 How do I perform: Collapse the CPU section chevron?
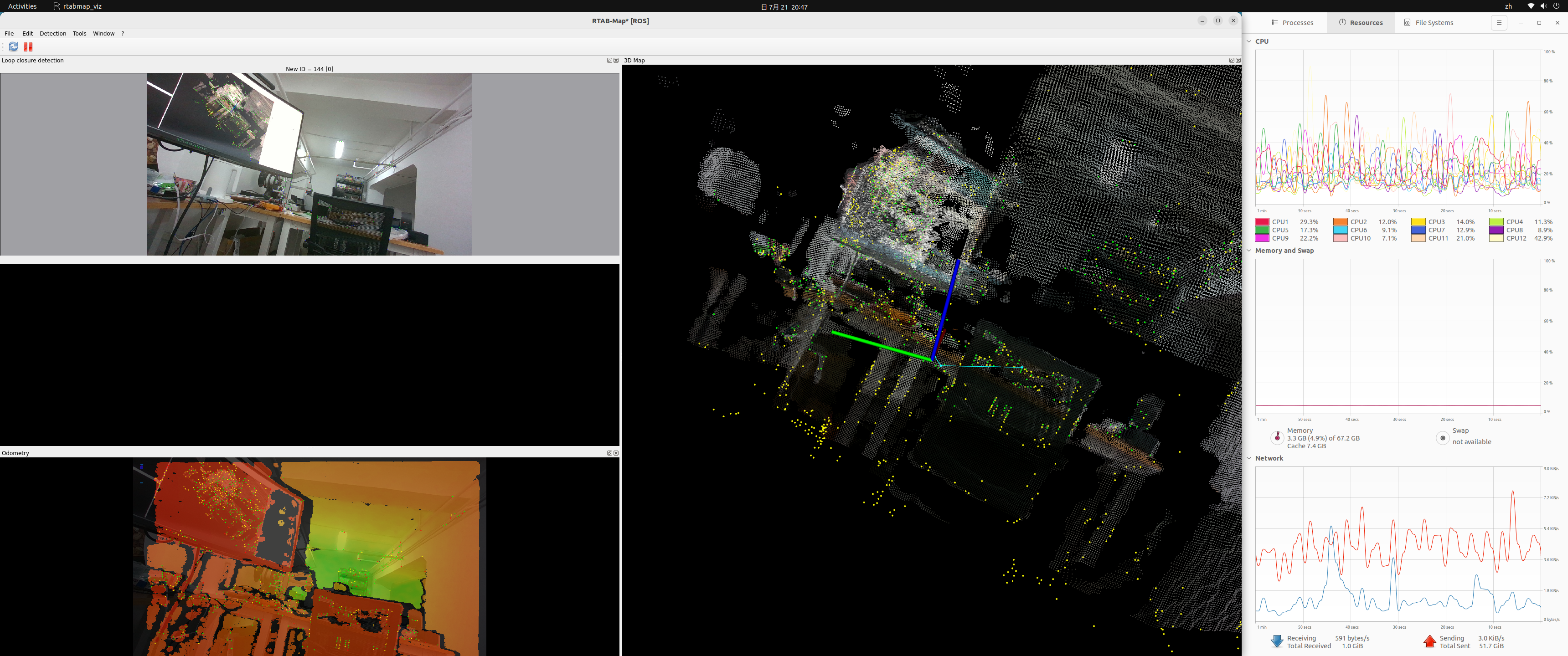tap(1249, 41)
